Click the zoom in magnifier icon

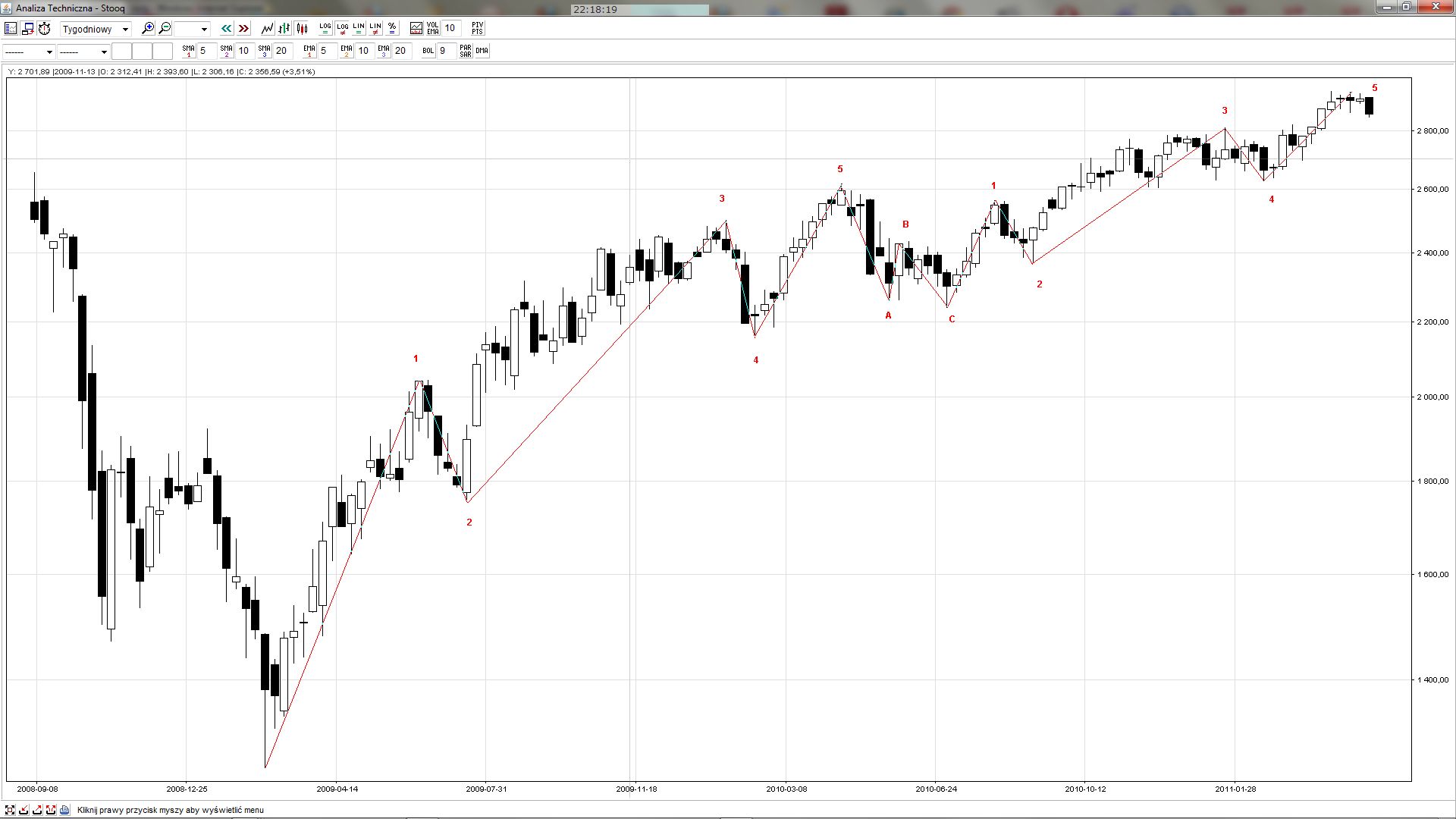pyautogui.click(x=148, y=29)
